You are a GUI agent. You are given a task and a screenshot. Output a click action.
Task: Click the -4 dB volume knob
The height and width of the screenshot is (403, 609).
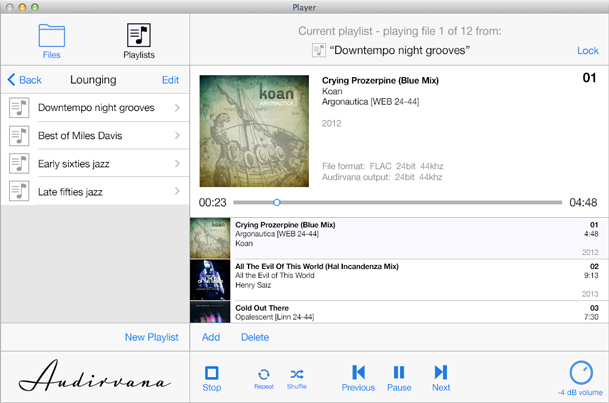581,372
